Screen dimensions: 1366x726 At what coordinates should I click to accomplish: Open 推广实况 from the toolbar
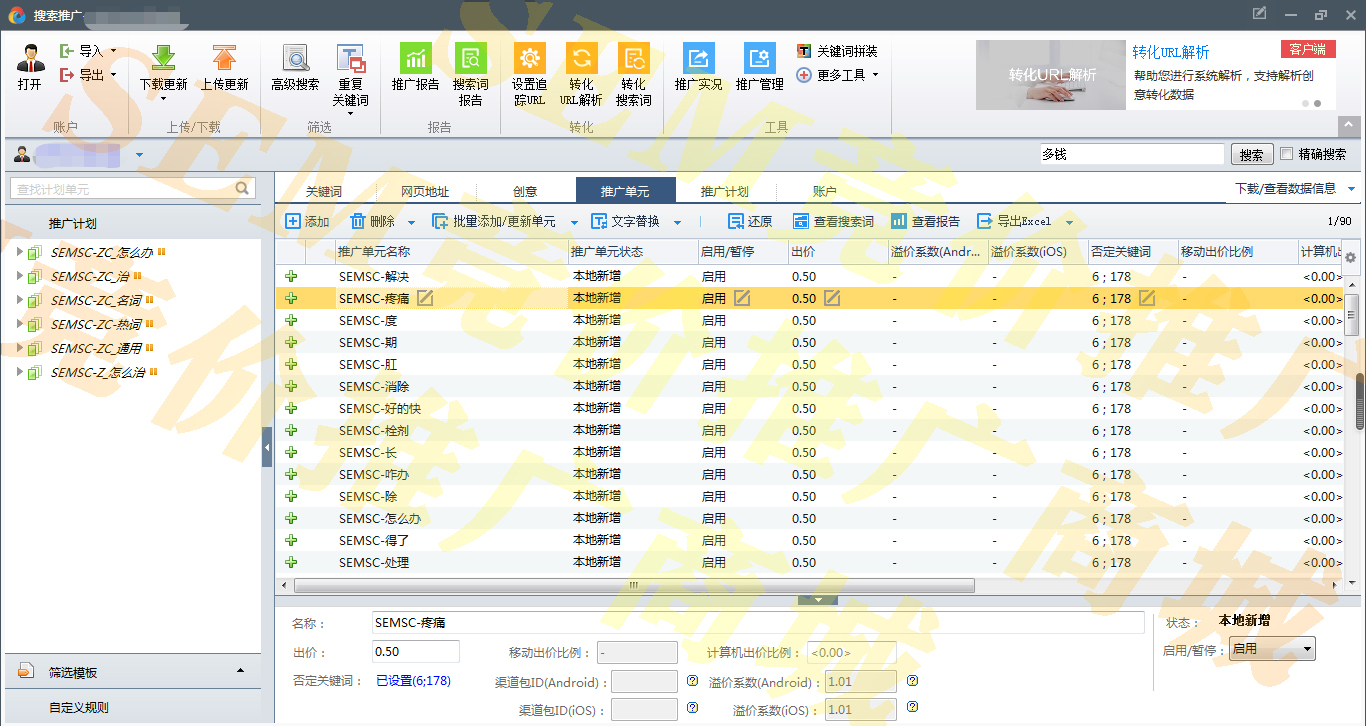click(x=698, y=59)
